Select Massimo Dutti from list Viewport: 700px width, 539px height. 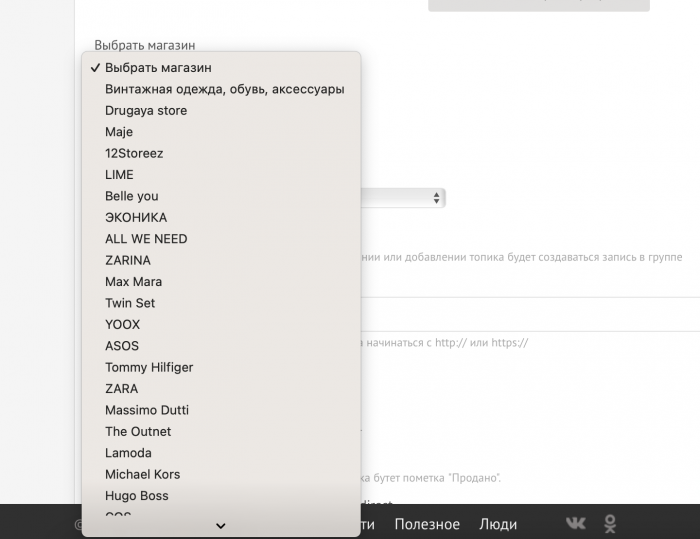coord(221,410)
